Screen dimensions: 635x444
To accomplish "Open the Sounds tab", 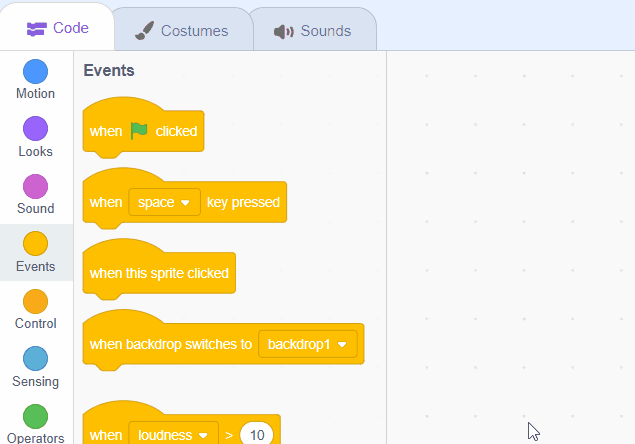I will [313, 31].
